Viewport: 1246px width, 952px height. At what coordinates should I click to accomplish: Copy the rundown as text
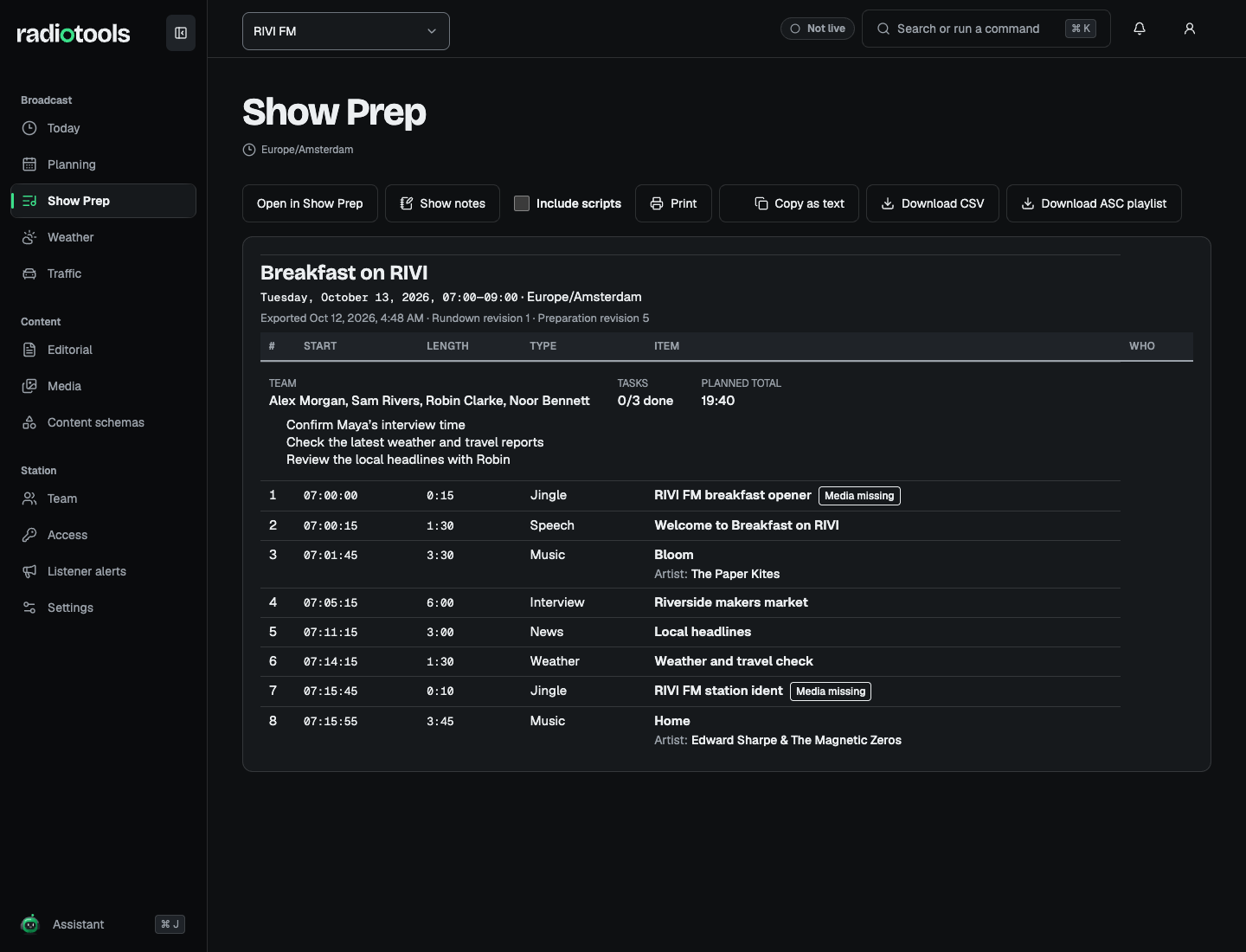tap(789, 203)
